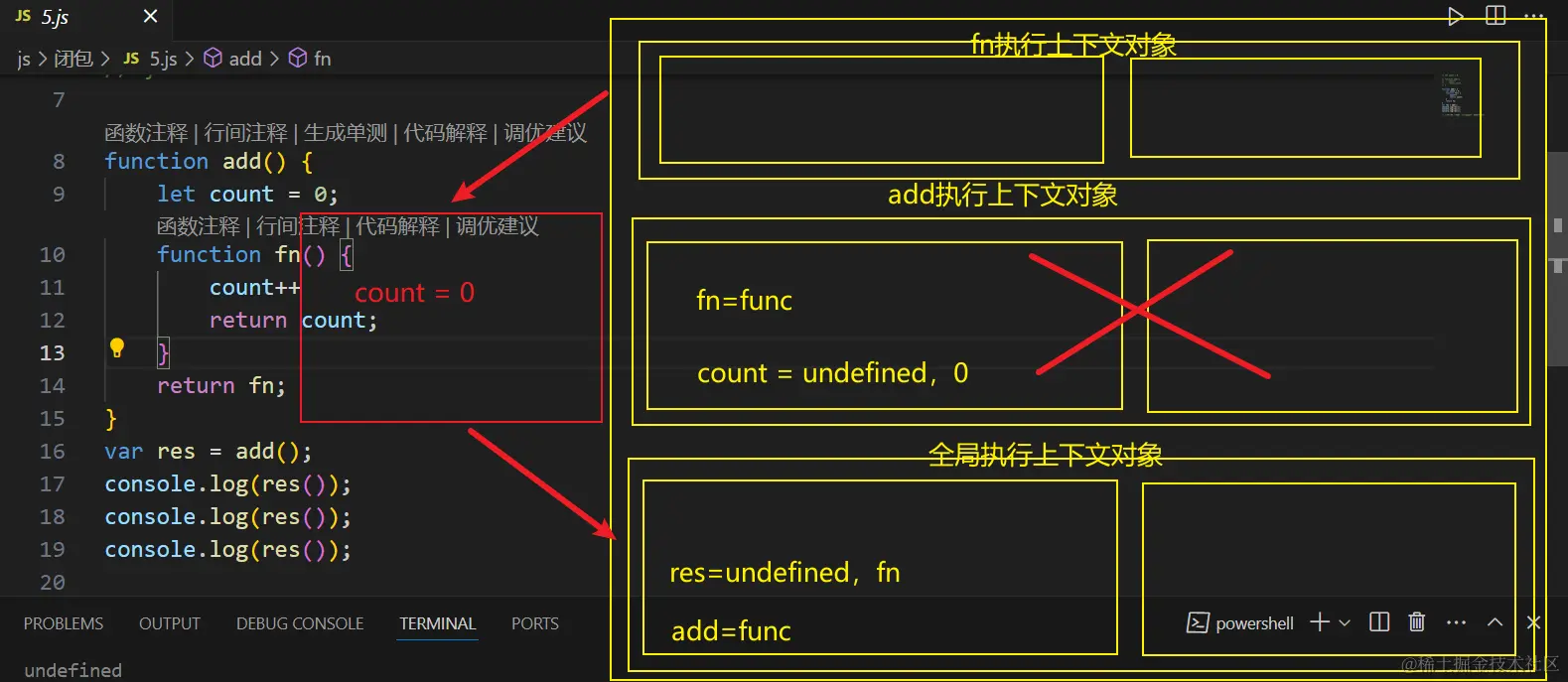Click 'count++' on line 11
Viewport: 1568px width, 682px height.
pos(254,288)
